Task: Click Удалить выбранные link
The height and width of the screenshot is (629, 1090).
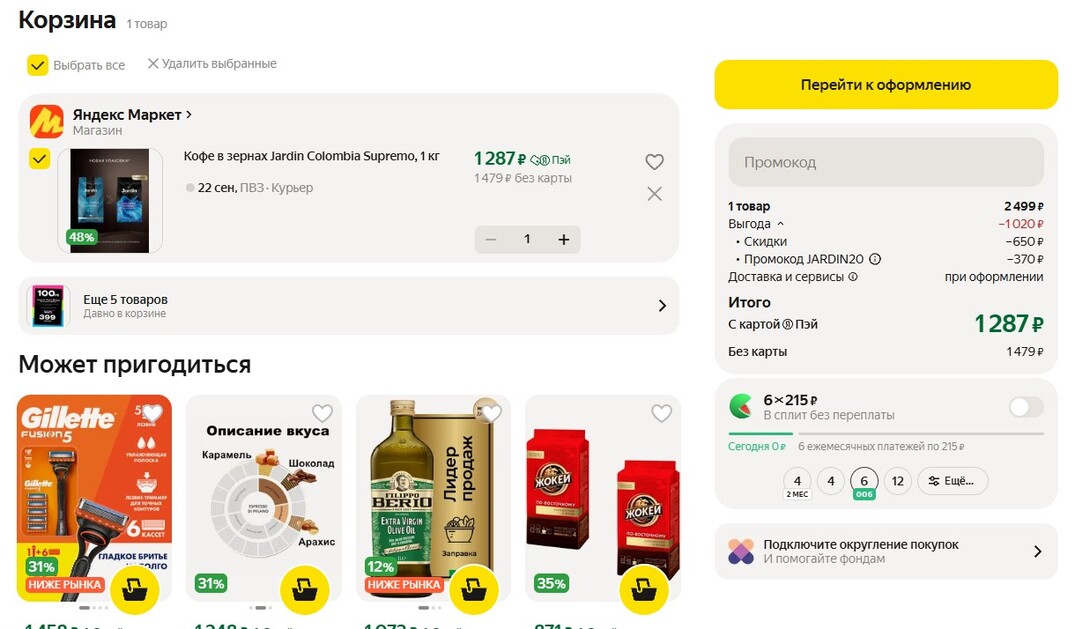Action: [212, 64]
